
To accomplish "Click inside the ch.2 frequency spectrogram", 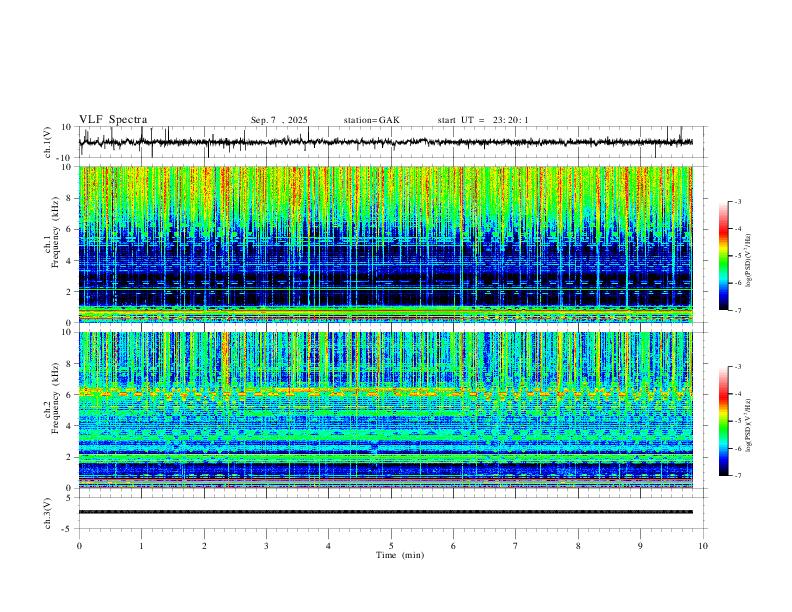I will [x=386, y=410].
